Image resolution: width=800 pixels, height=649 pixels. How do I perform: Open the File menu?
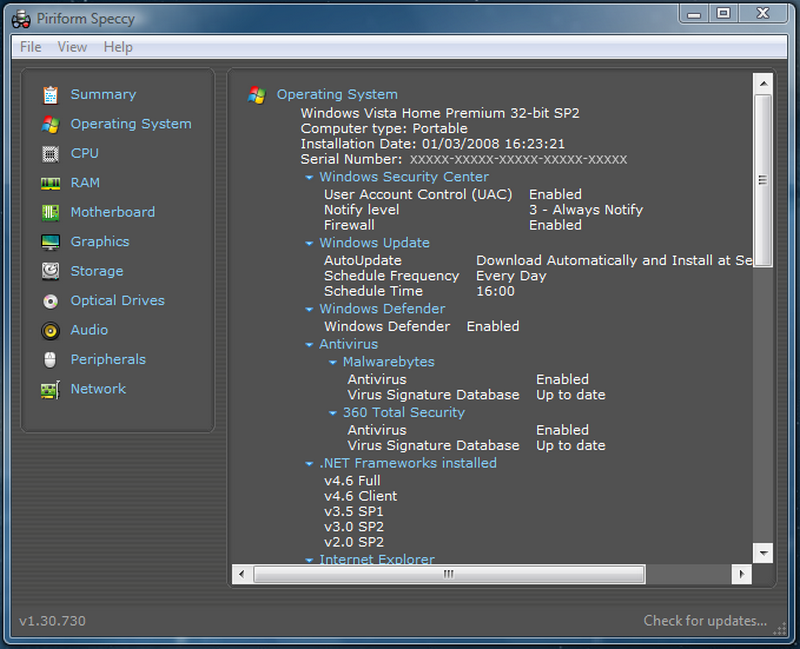click(x=31, y=47)
